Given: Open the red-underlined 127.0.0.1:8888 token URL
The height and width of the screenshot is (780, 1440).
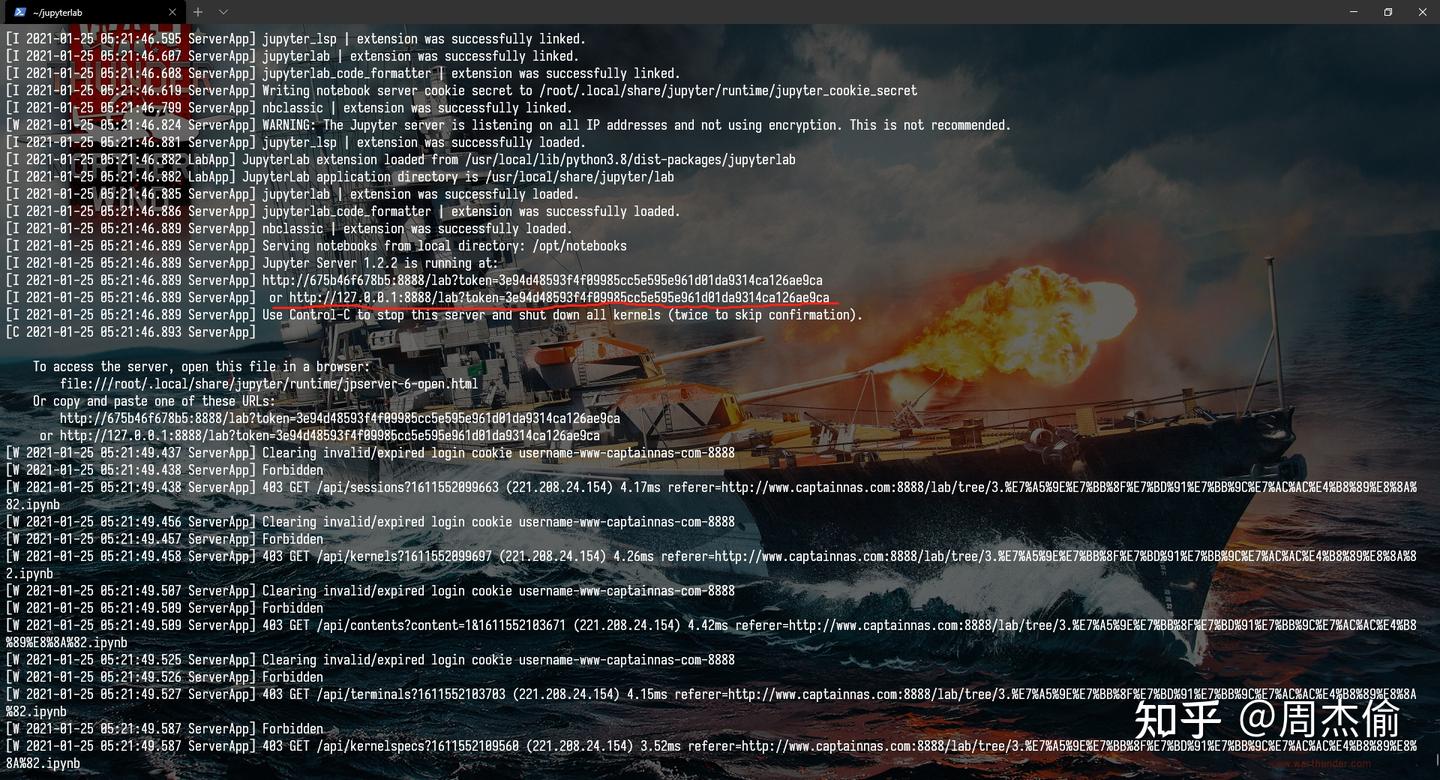Looking at the screenshot, I should [559, 298].
